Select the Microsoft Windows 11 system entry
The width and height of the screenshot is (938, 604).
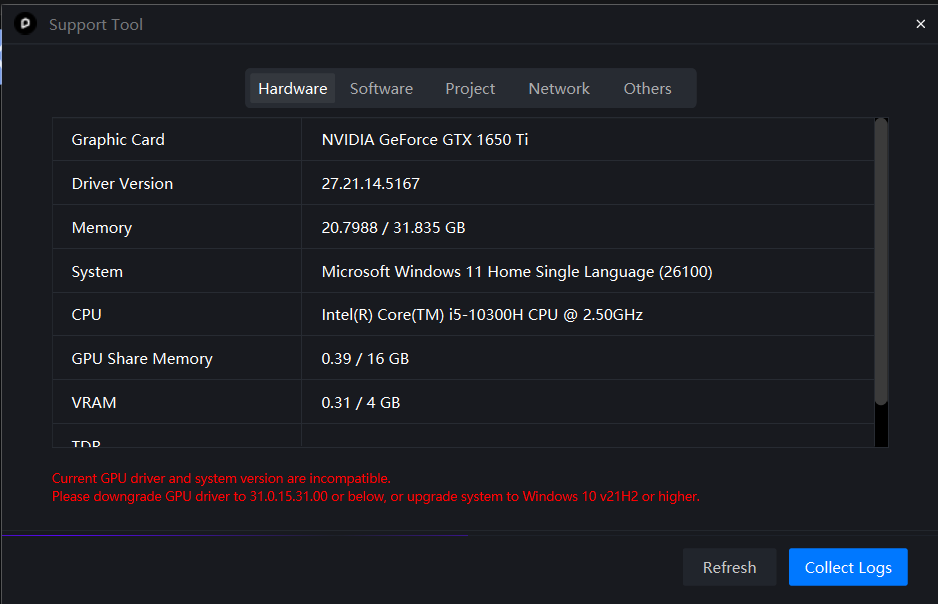click(x=516, y=272)
